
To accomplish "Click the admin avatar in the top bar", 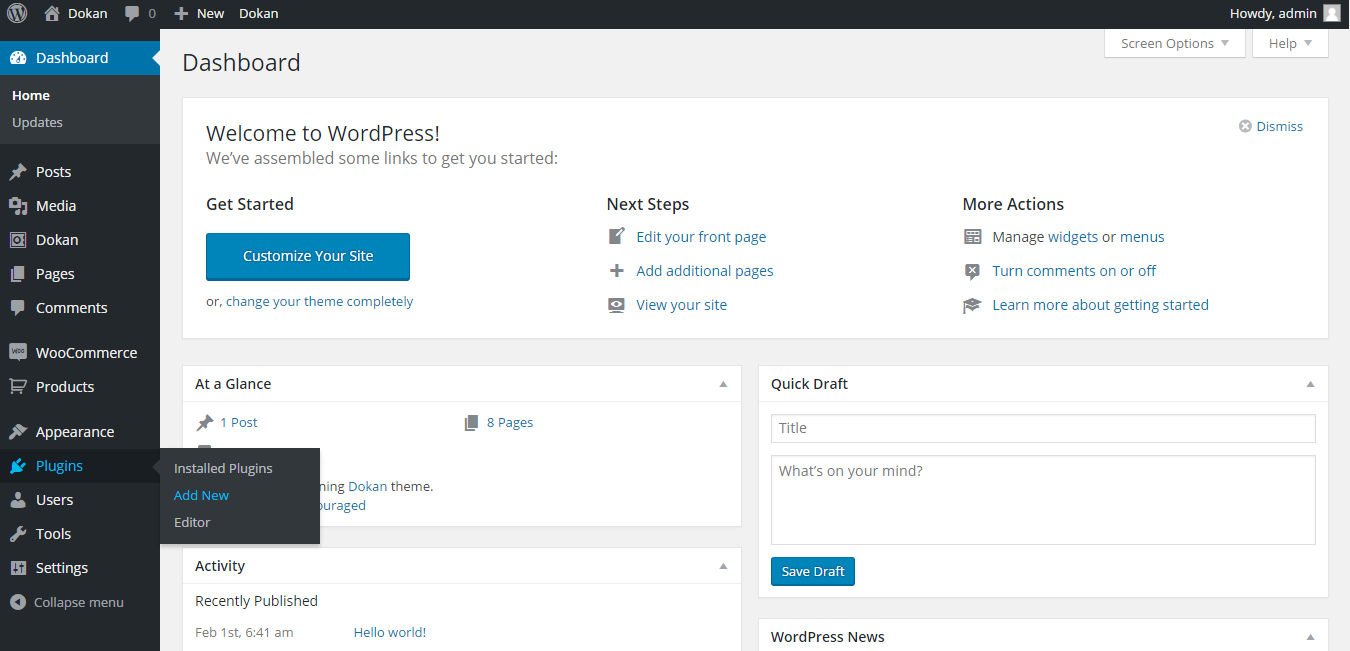I will [1331, 13].
